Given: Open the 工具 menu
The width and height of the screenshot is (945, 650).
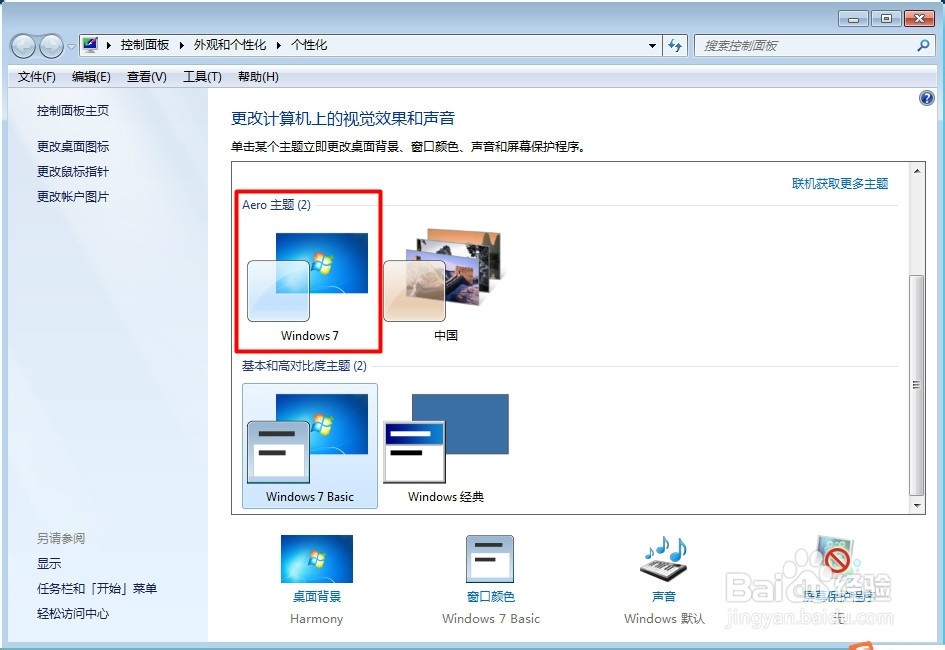Looking at the screenshot, I should 201,77.
